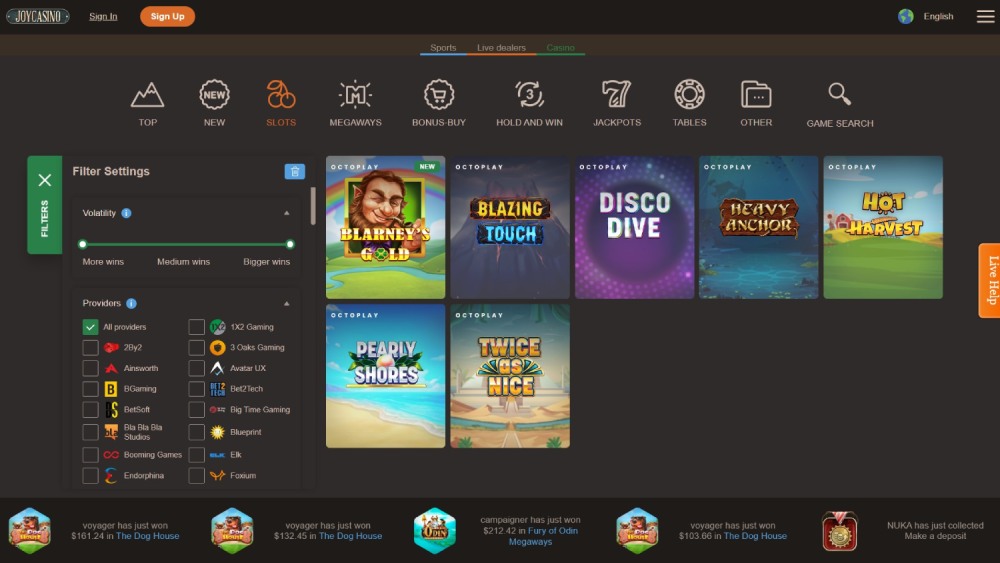Switch to the Casino tab

[561, 48]
